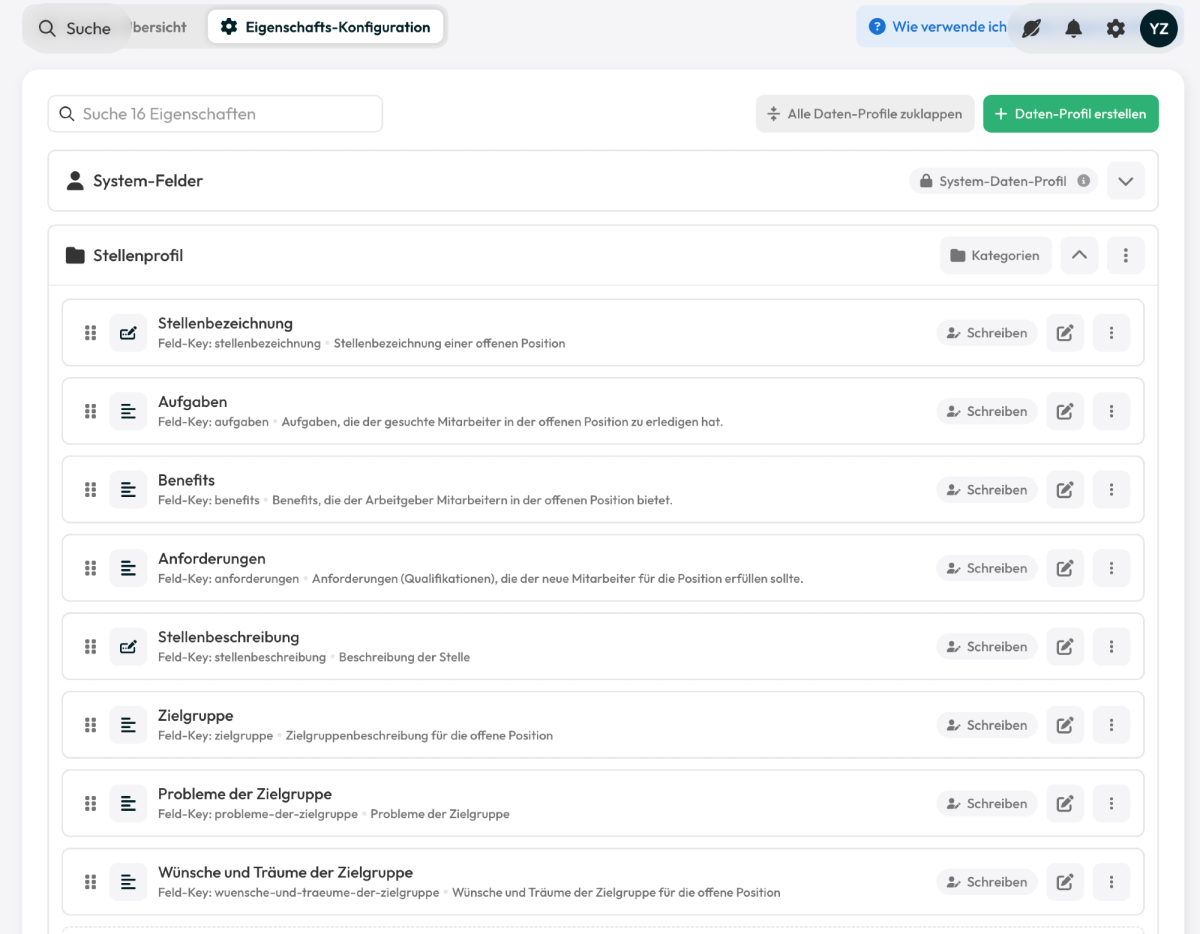Image resolution: width=1200 pixels, height=934 pixels.
Task: Click the Stellenbeschreibung field type icon
Action: 128,647
